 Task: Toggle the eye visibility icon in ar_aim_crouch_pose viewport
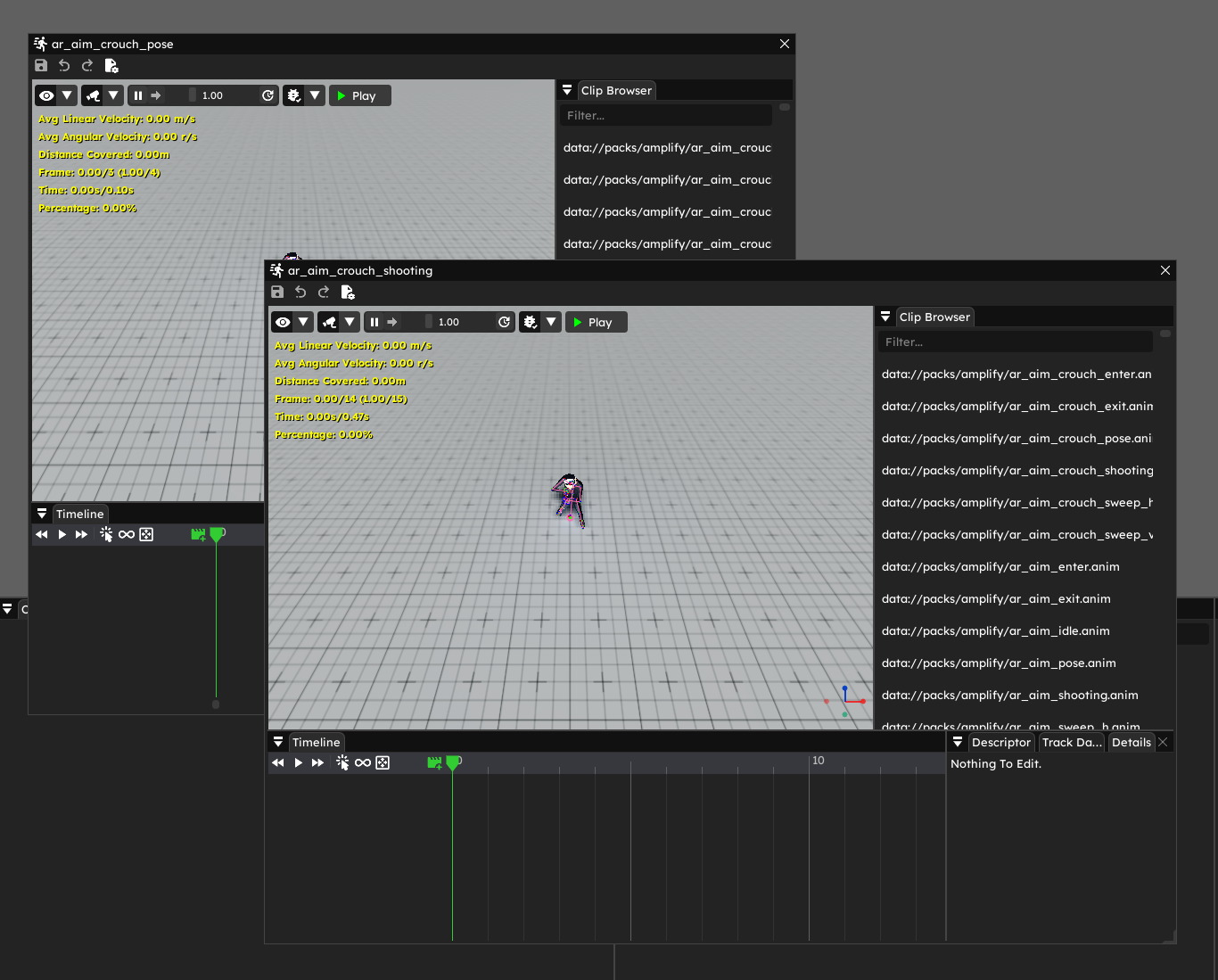45,95
